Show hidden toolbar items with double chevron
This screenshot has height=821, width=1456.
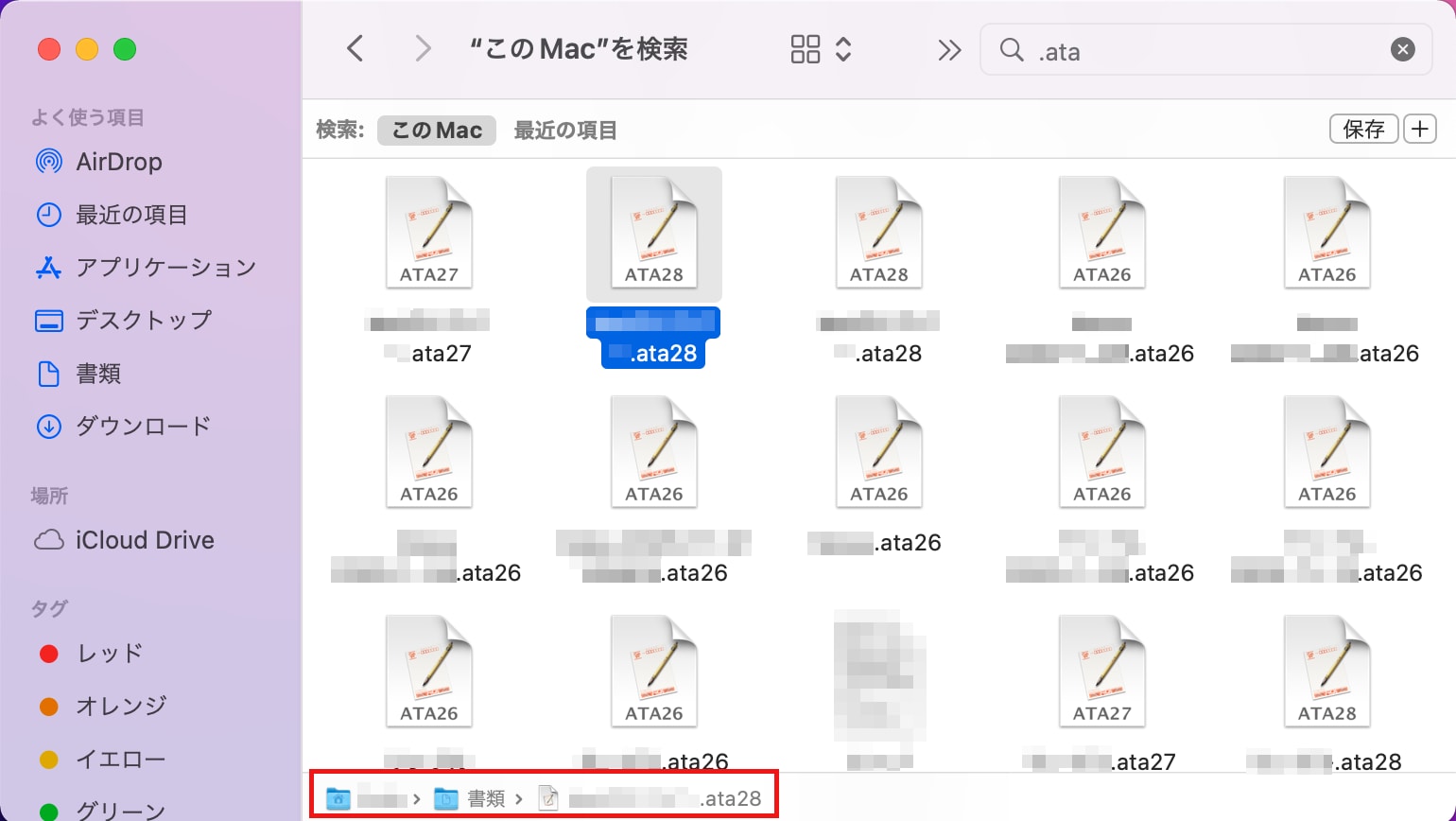[x=949, y=50]
